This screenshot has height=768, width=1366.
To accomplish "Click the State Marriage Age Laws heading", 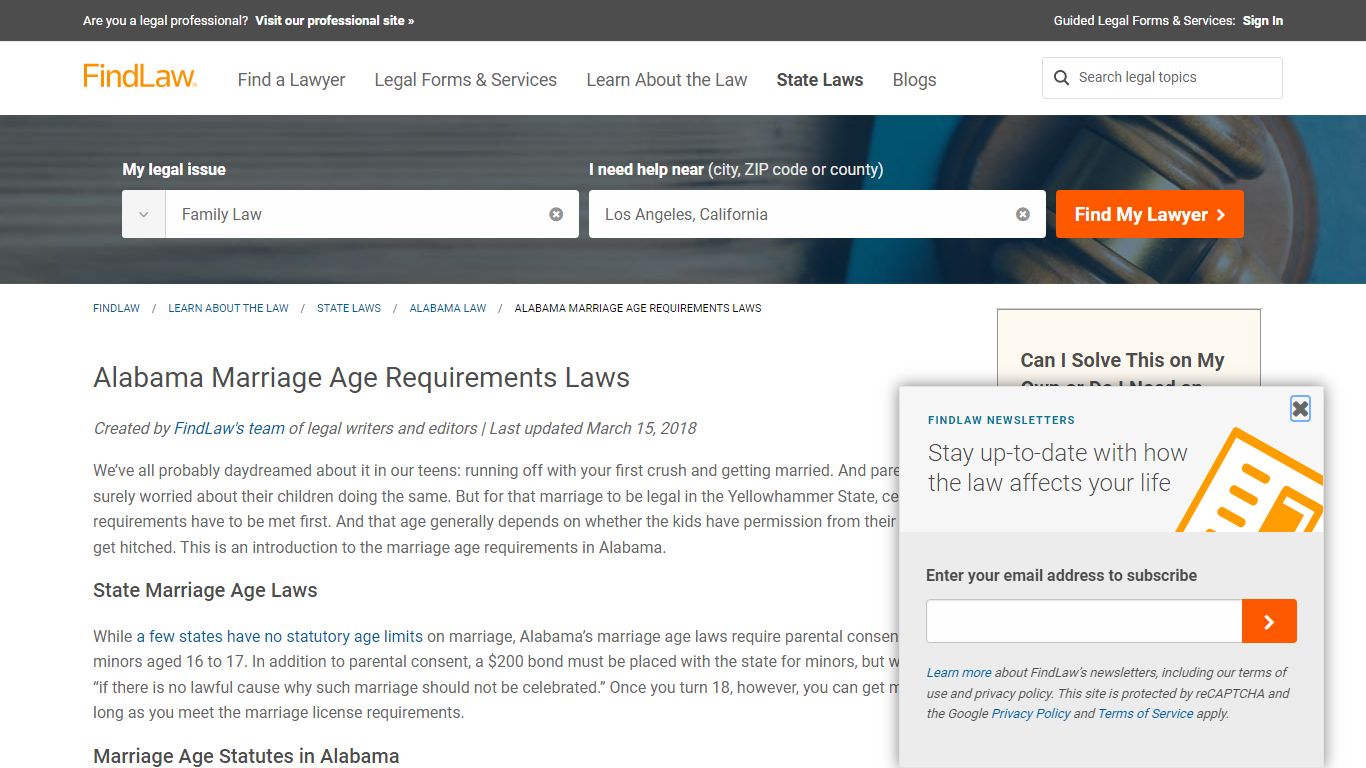I will (205, 590).
